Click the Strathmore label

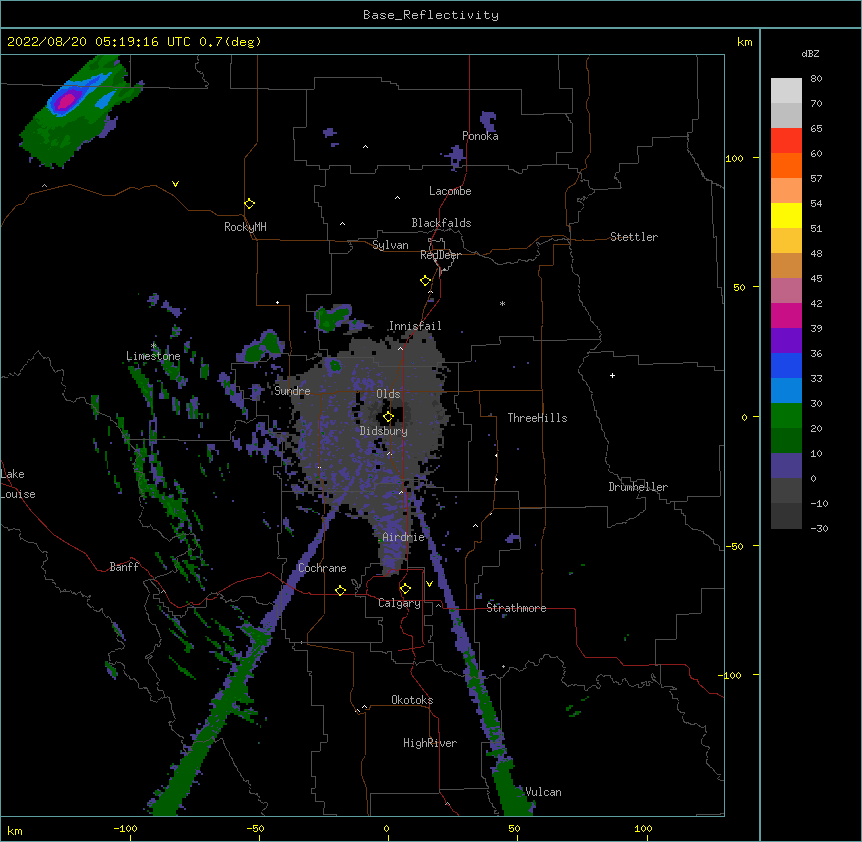[x=516, y=608]
